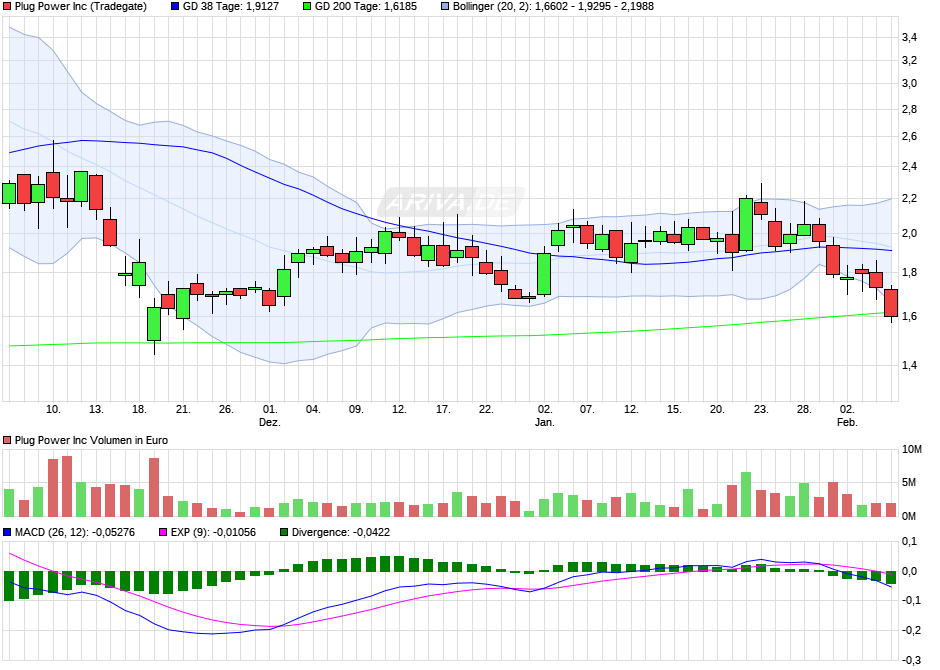Click the 1,8 price axis label
940x670 pixels.
click(x=909, y=273)
